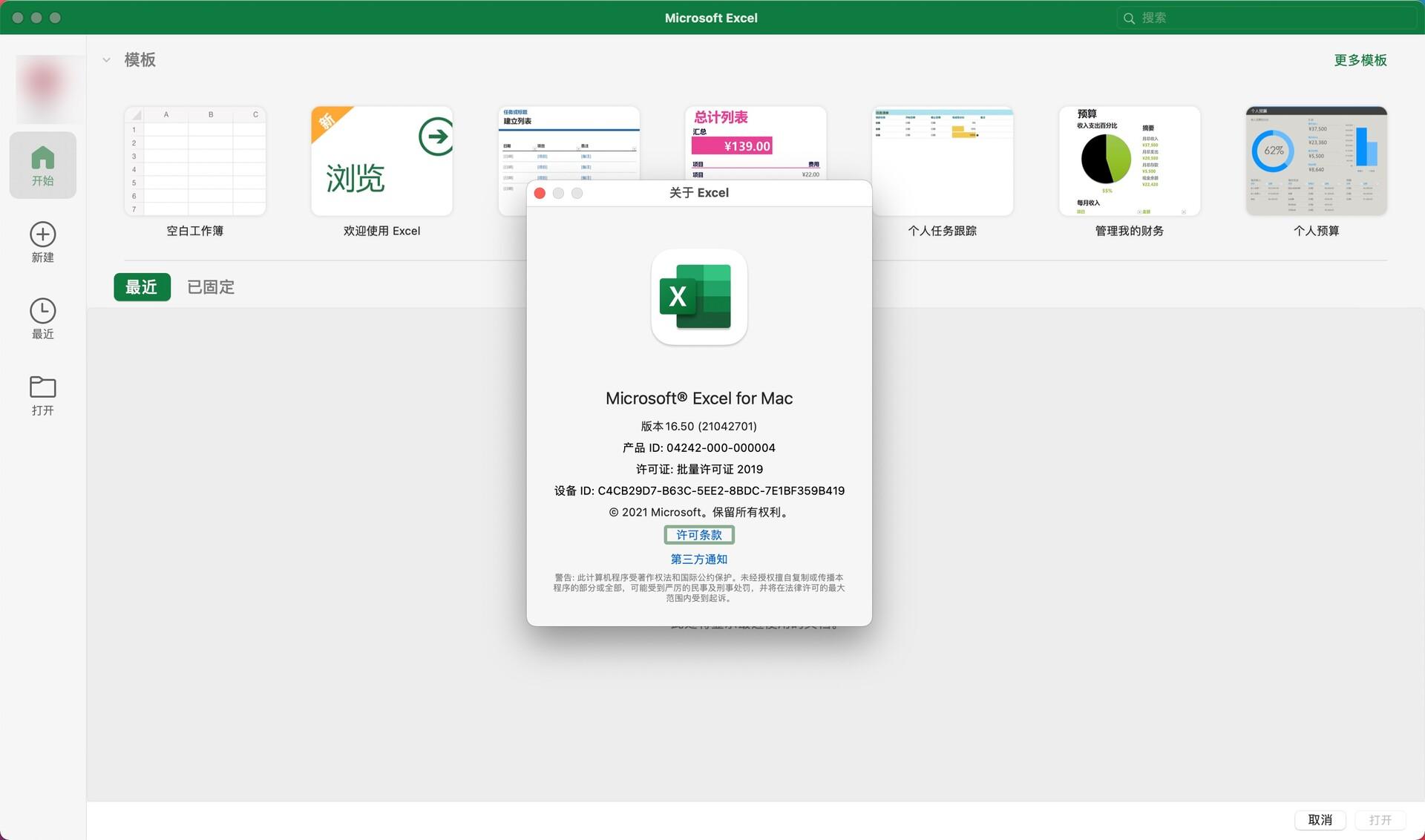This screenshot has height=840, width=1425.
Task: Select the 个人预算 template thumbnail
Action: coord(1317,161)
